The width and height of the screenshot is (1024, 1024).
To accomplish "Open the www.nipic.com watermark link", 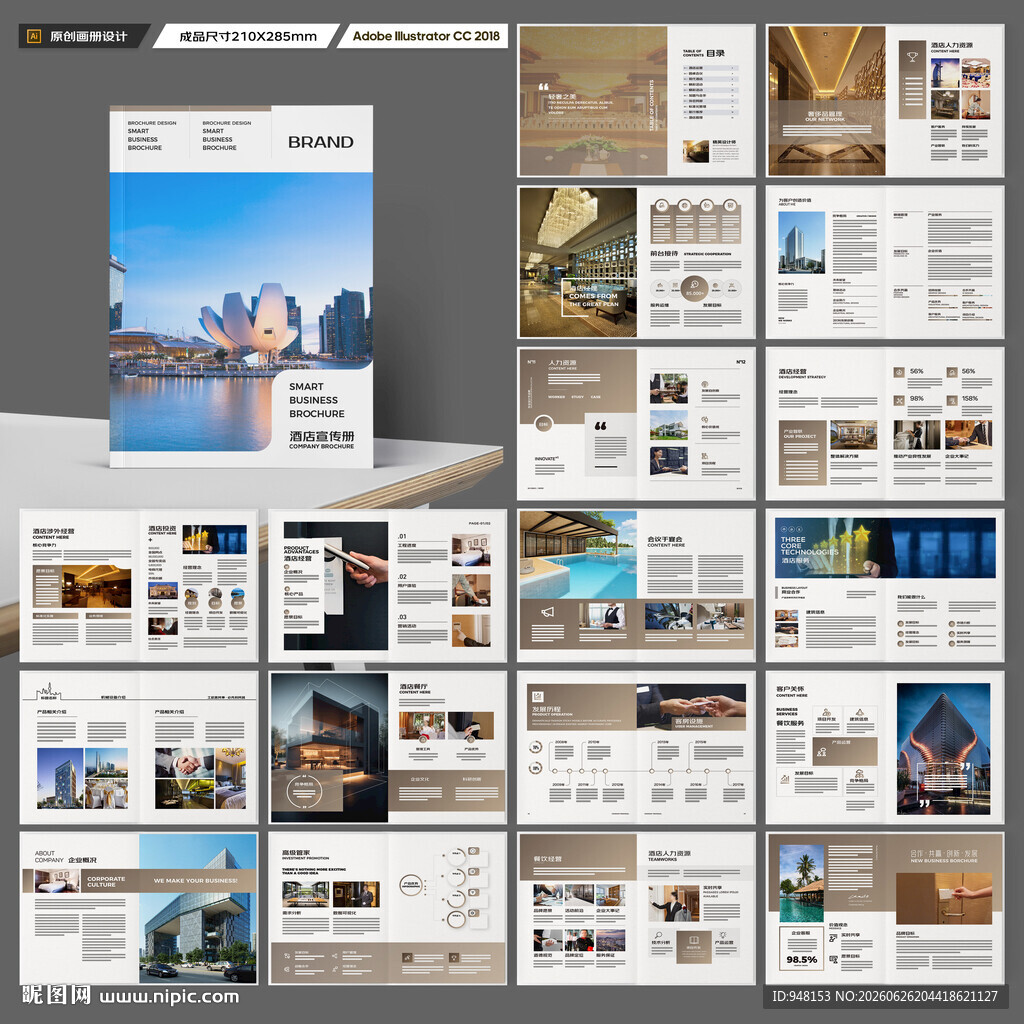I will (169, 997).
